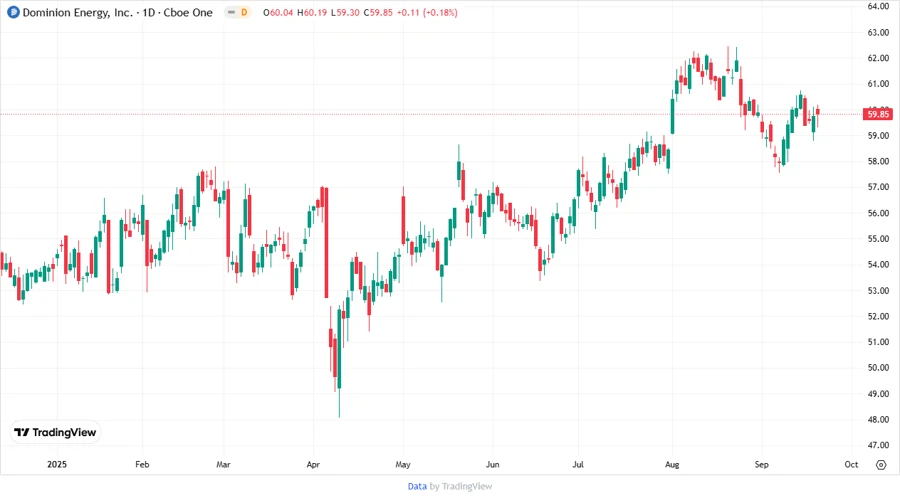Viewport: 900px width, 498px height.
Task: Click the 63.00 price axis label
Action: (878, 33)
